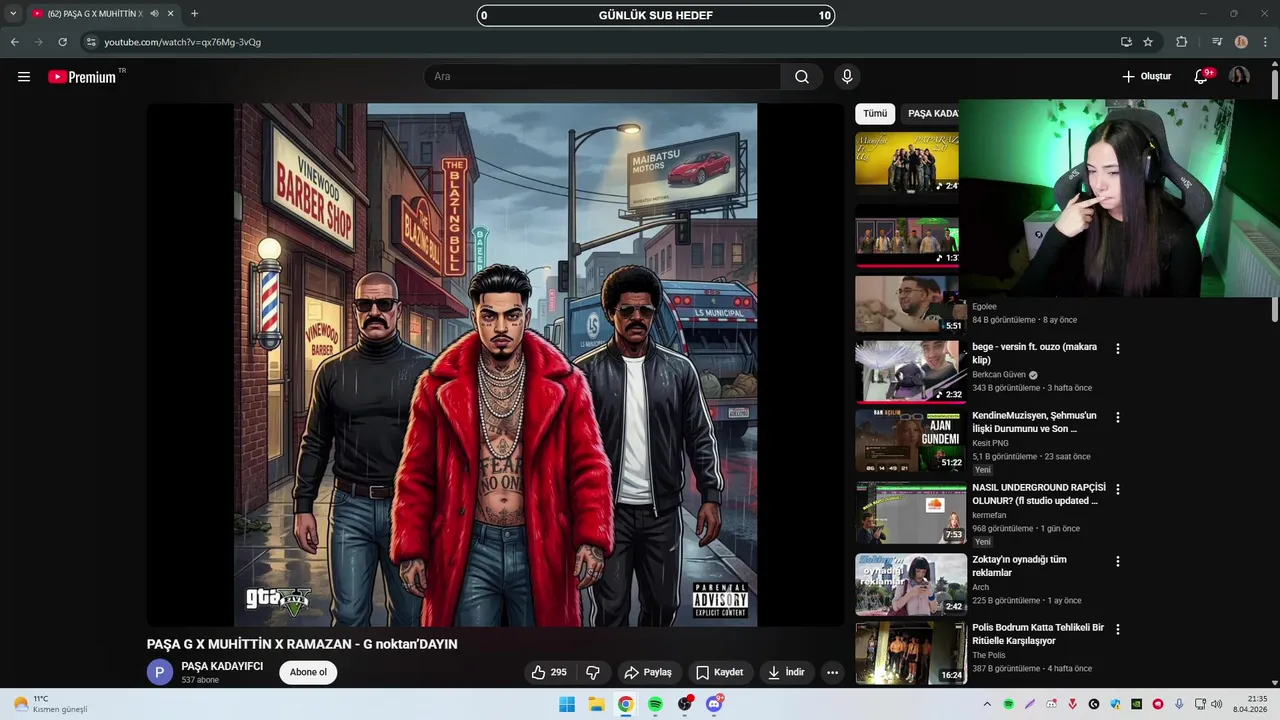Image resolution: width=1280 pixels, height=720 pixels.
Task: Open Chrome extensions puzzle icon
Action: pyautogui.click(x=1182, y=42)
